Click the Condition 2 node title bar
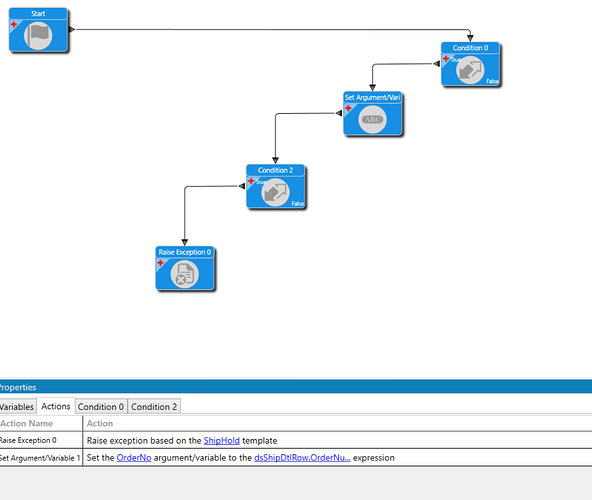This screenshot has height=500, width=592. click(x=276, y=170)
